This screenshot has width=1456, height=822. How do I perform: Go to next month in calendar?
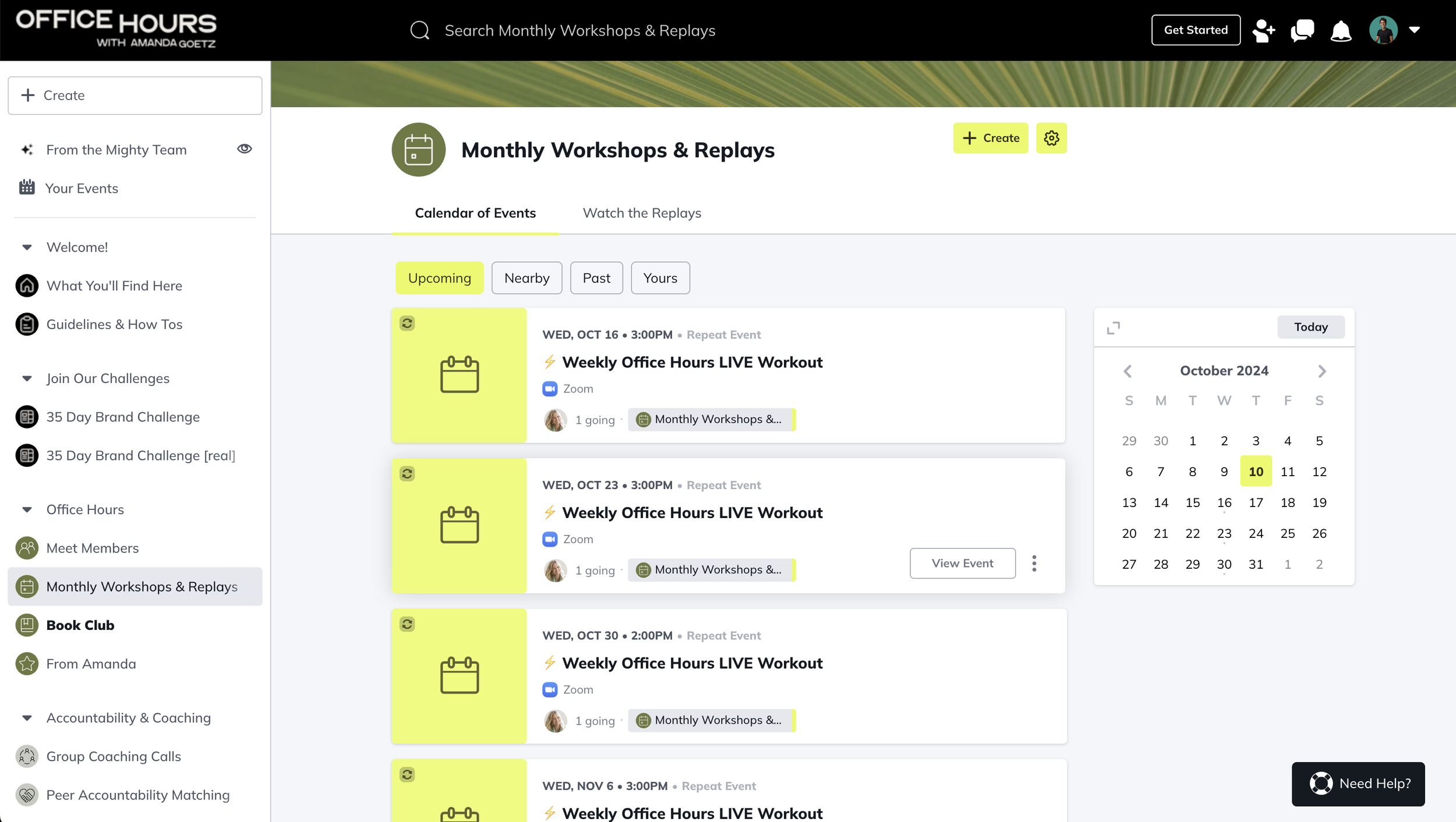[x=1321, y=371]
